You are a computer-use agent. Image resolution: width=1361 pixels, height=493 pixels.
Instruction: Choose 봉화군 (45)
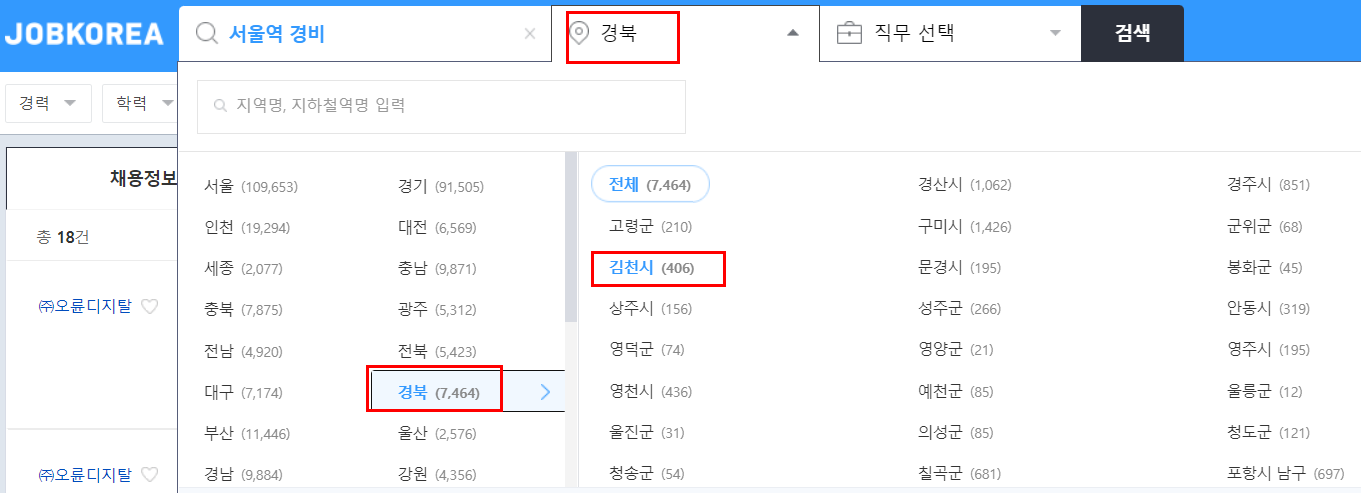[1265, 268]
